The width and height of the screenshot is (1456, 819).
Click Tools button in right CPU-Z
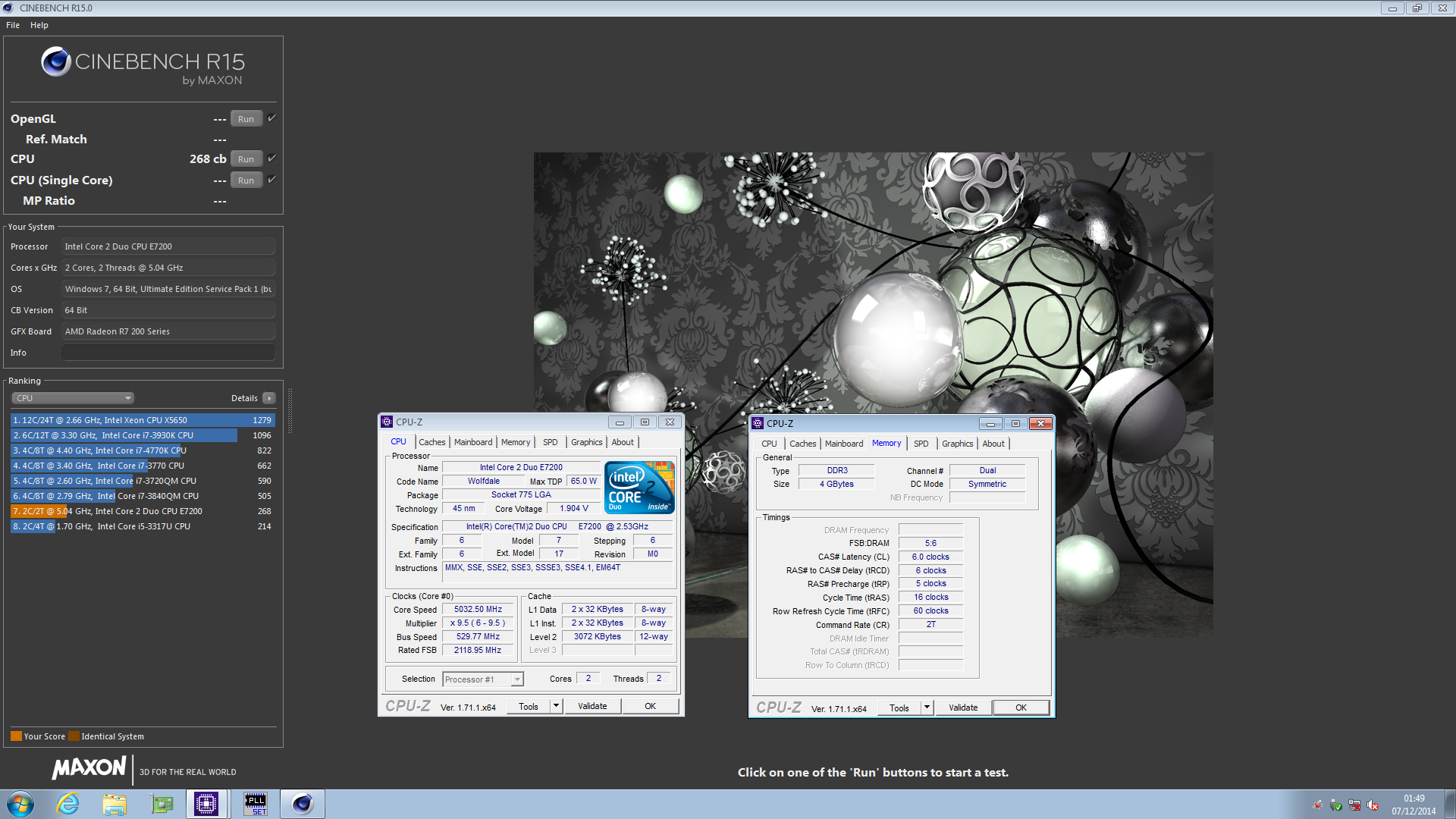[x=899, y=708]
